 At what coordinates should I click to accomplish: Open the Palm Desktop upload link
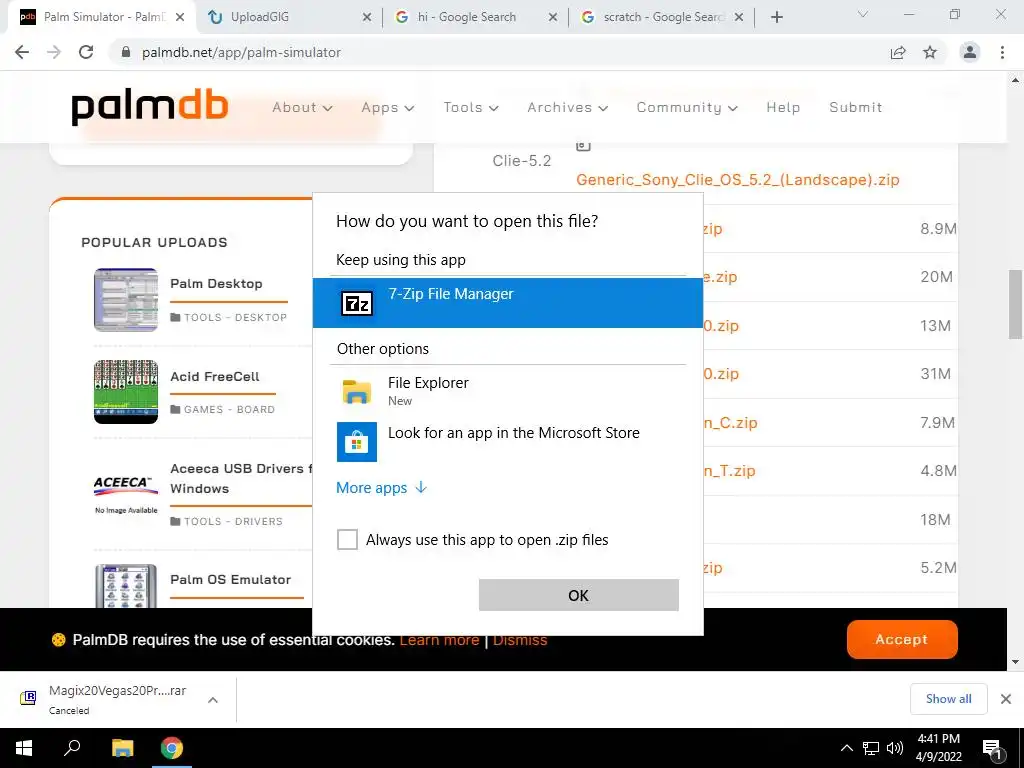[x=216, y=283]
